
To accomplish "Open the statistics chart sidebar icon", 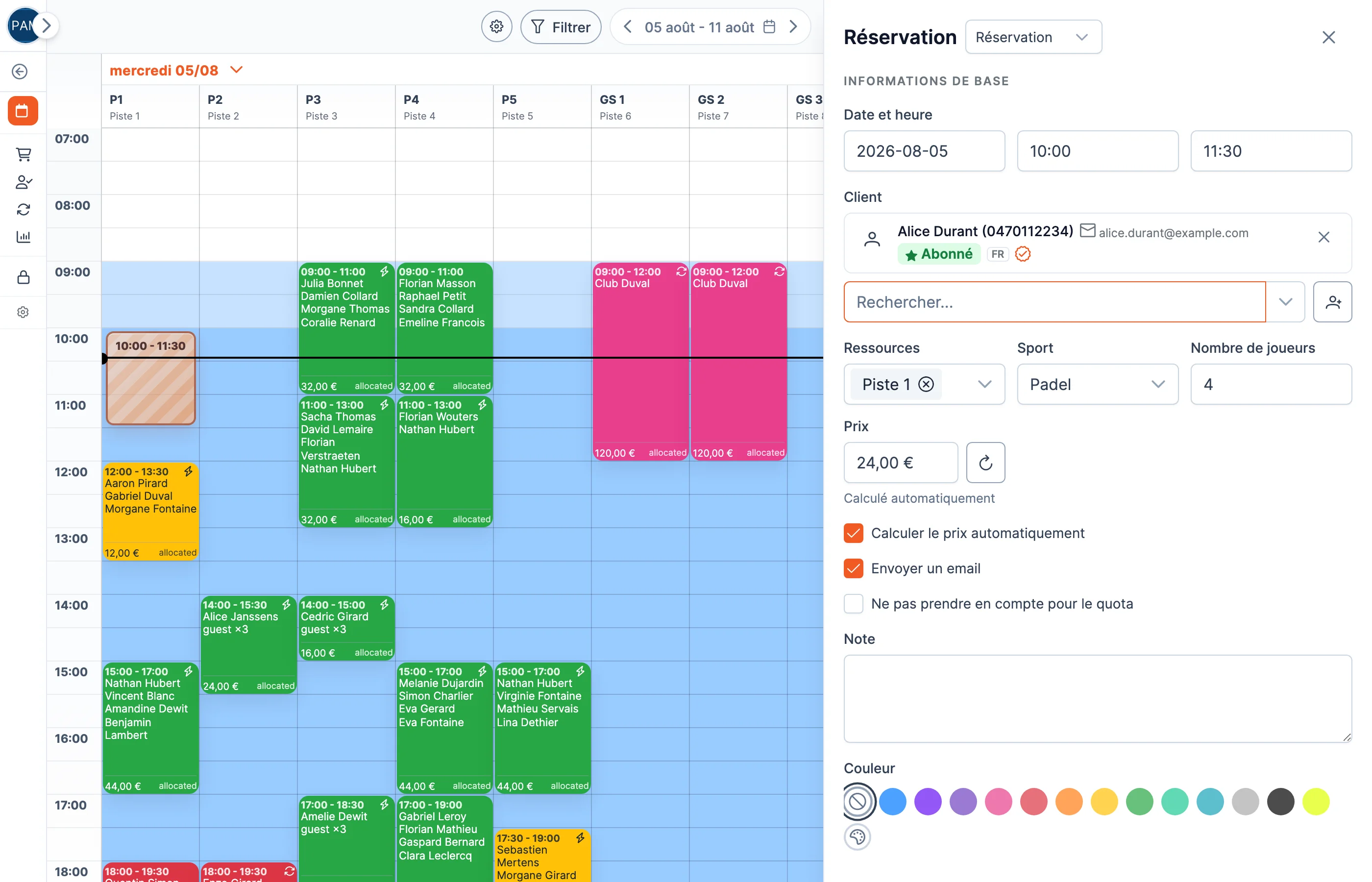I will 23,237.
